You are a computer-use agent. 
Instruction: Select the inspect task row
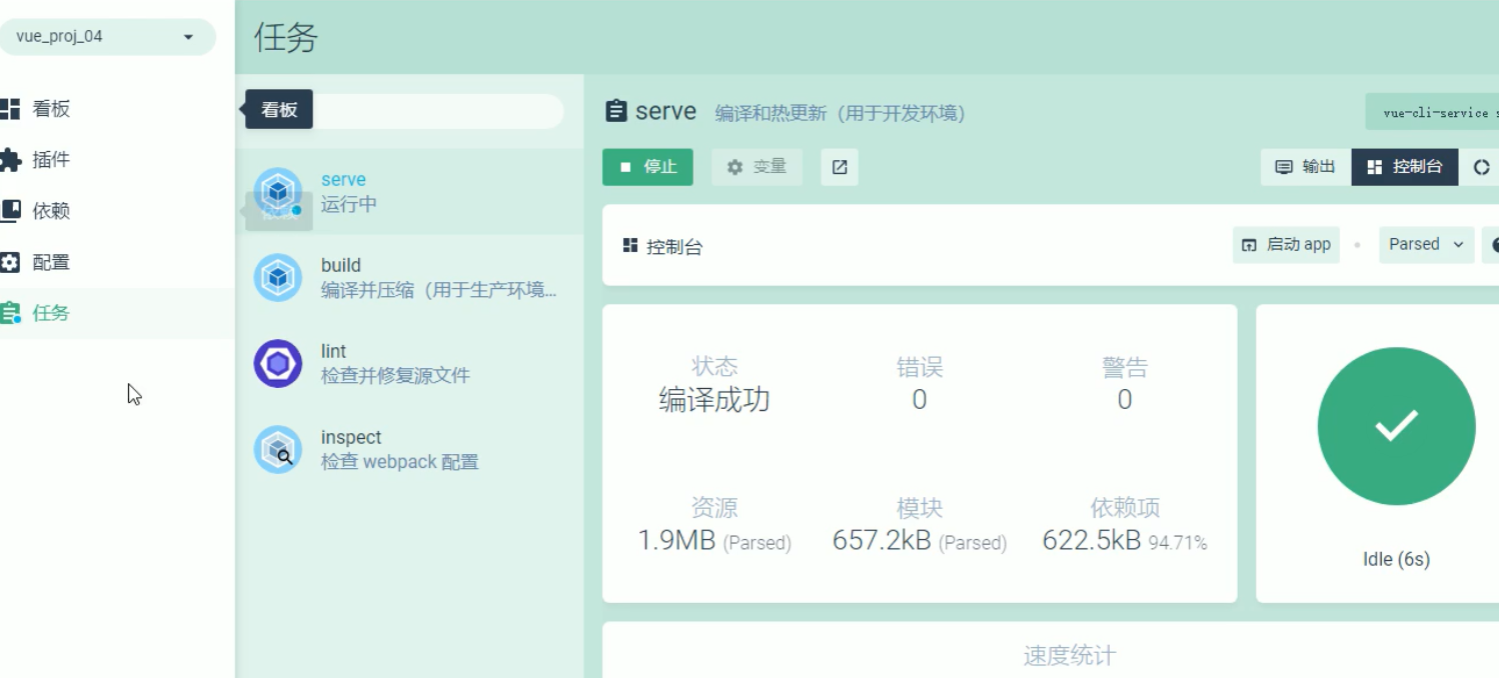(x=409, y=450)
